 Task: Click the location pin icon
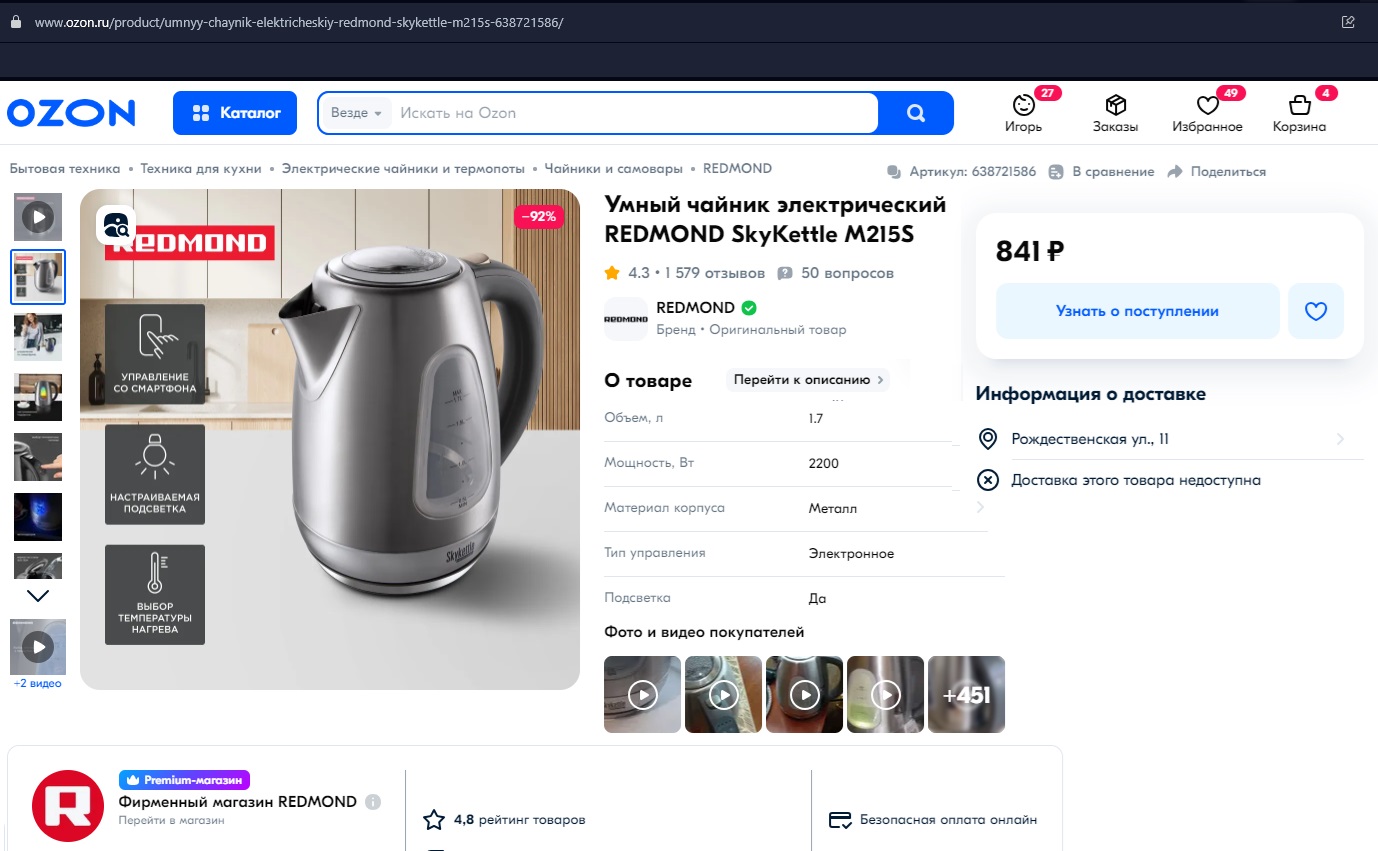coord(988,439)
